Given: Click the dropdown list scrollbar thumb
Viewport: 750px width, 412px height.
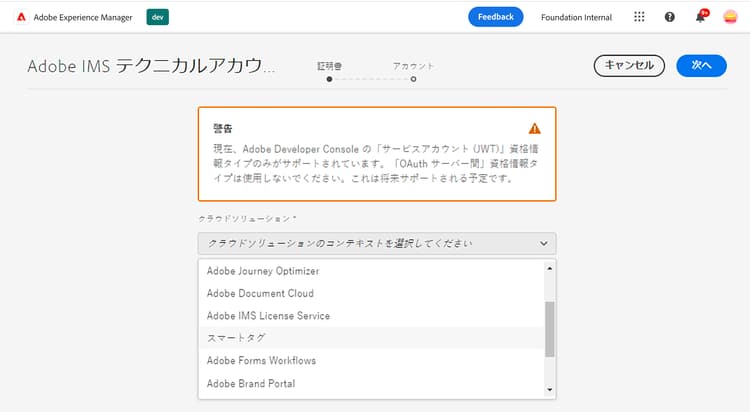Looking at the screenshot, I should click(550, 329).
